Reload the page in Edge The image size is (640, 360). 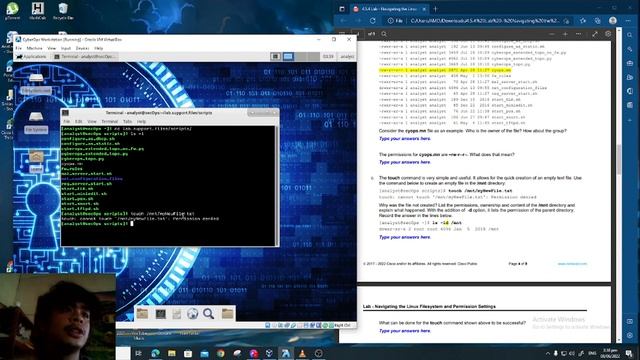tap(373, 20)
